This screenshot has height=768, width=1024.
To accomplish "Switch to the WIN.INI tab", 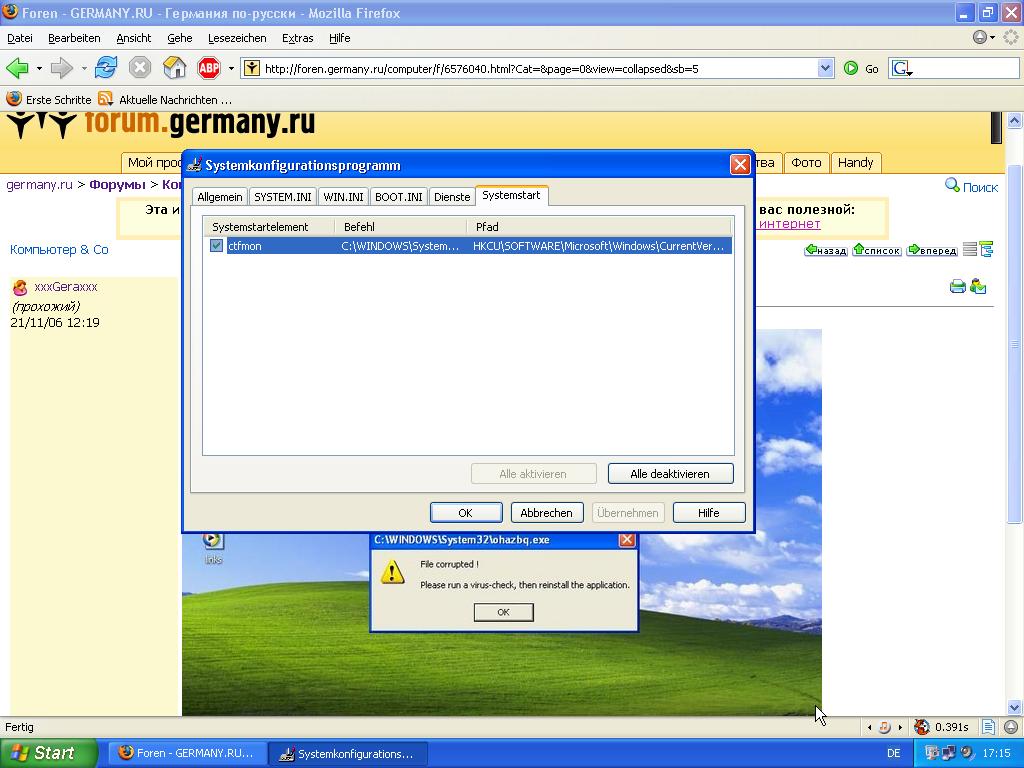I will (x=344, y=197).
